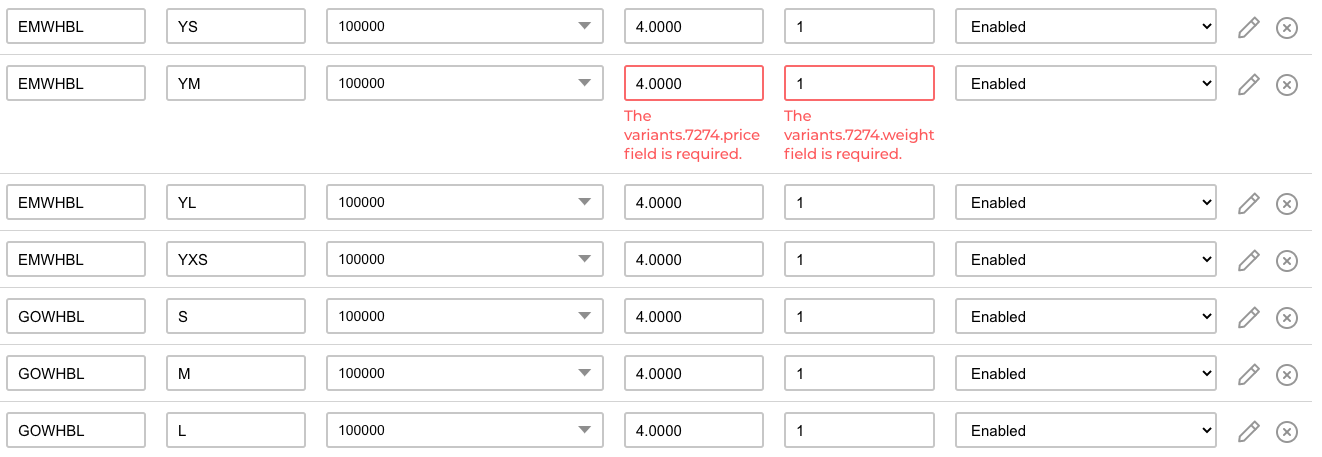This screenshot has width=1322, height=457.
Task: Click the price field in EMWHBL YL row
Action: coord(694,203)
